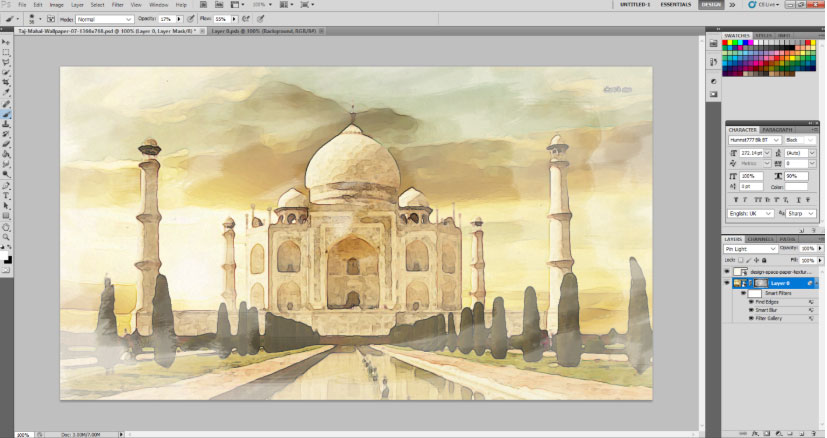Select the Crop tool
The height and width of the screenshot is (438, 827).
6,83
